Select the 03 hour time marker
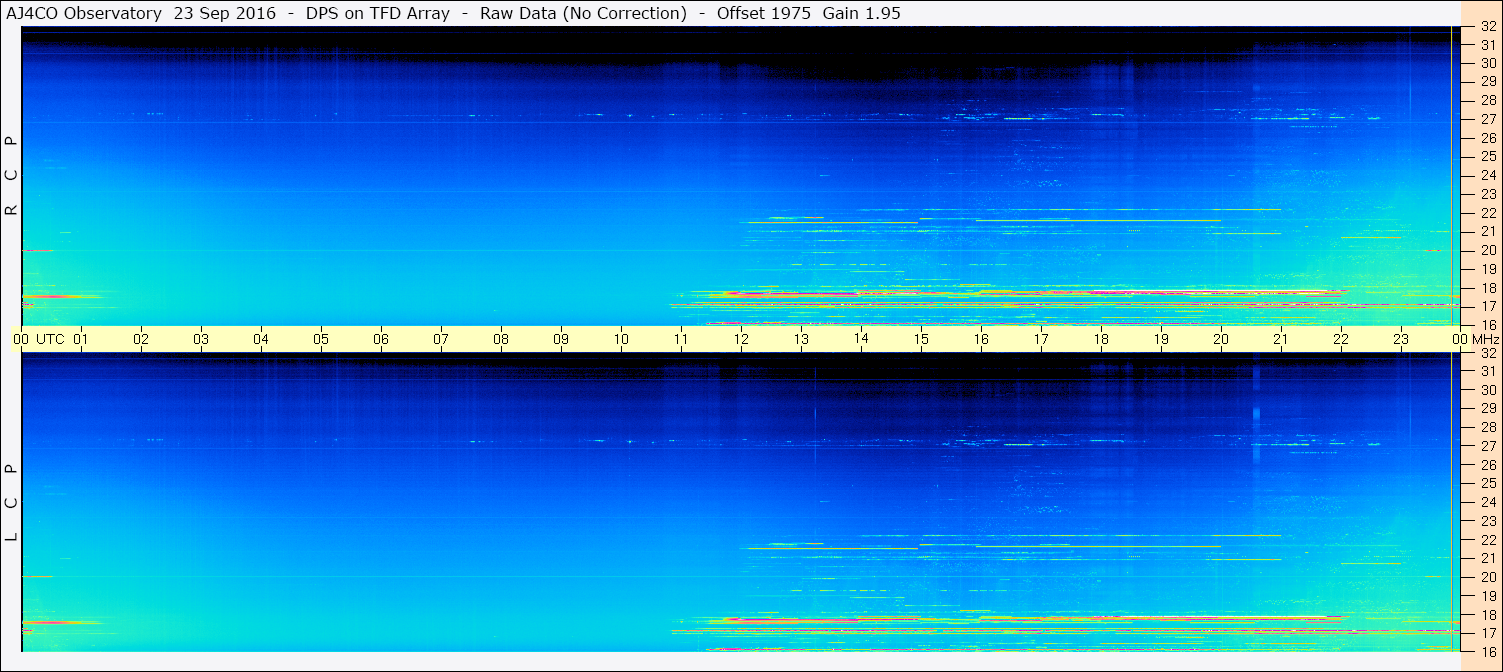The width and height of the screenshot is (1503, 672). coord(201,339)
